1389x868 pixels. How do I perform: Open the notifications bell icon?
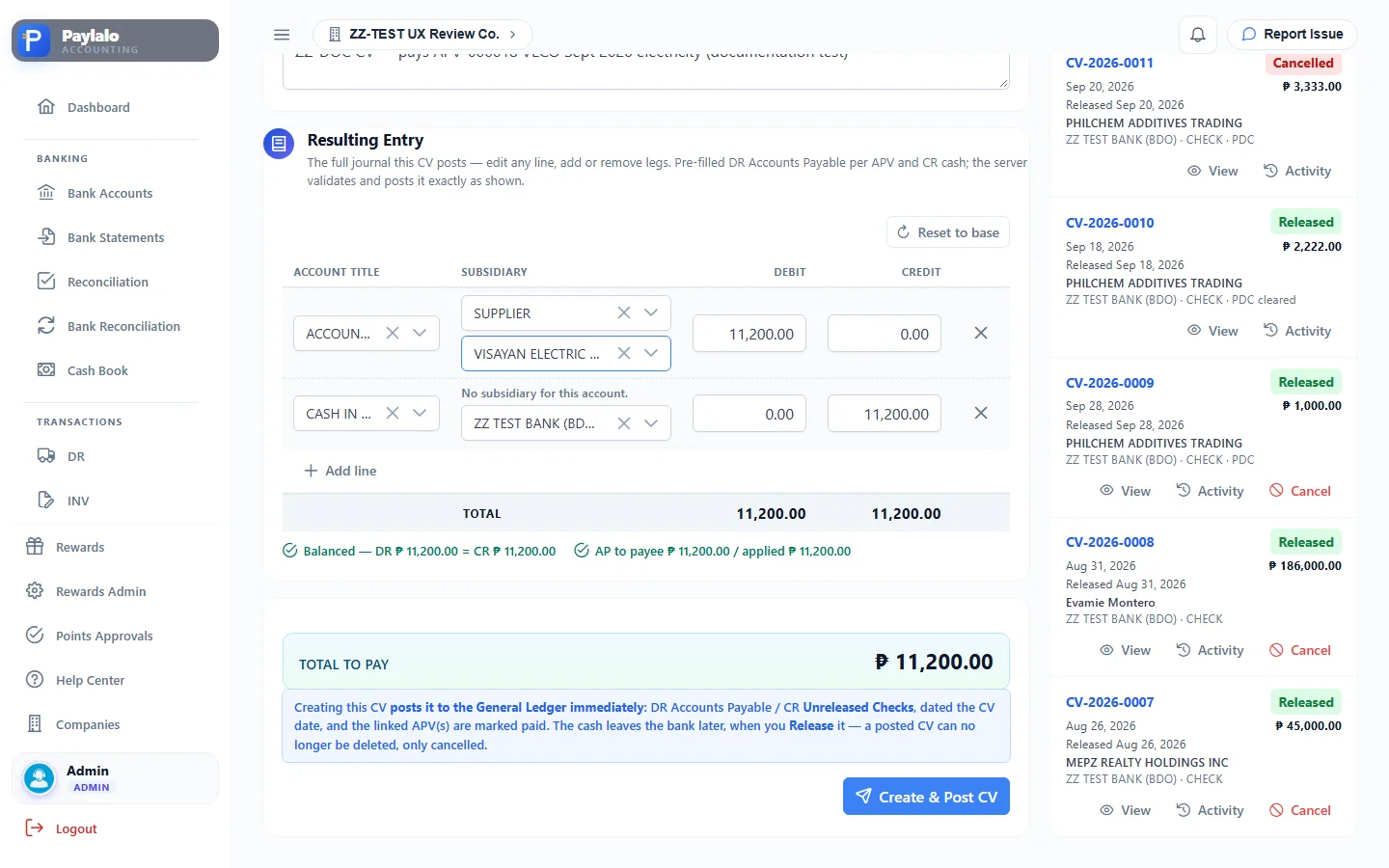[1197, 34]
